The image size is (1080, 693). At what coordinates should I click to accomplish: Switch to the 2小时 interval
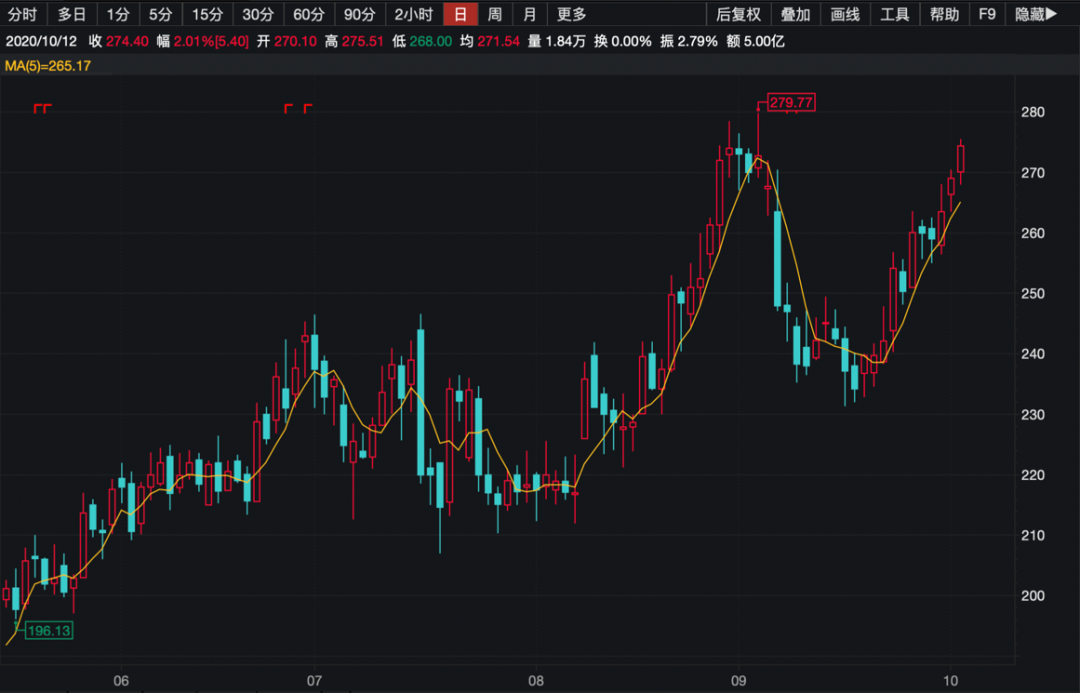point(413,14)
